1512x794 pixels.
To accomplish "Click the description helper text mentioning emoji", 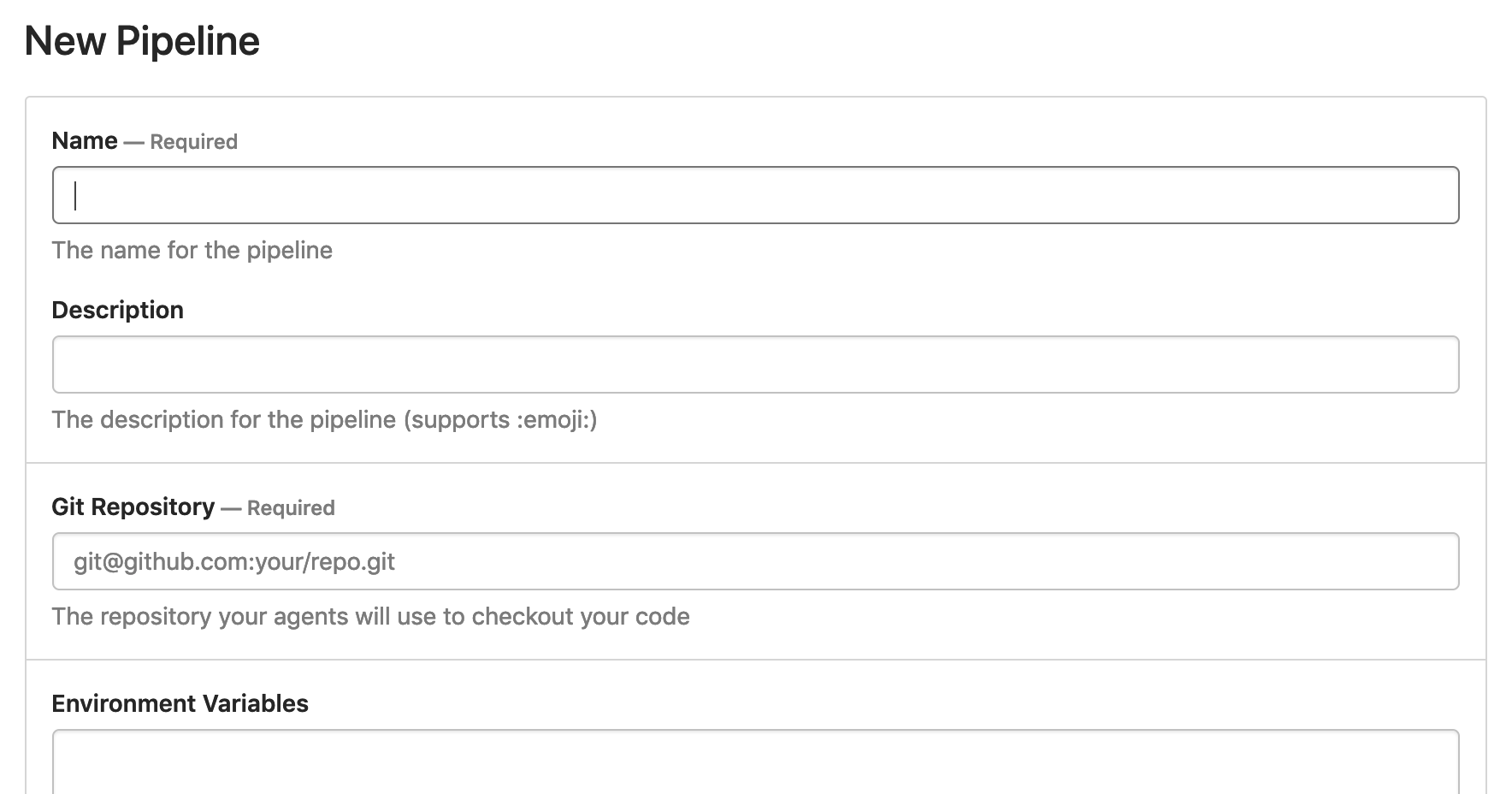I will tap(325, 419).
